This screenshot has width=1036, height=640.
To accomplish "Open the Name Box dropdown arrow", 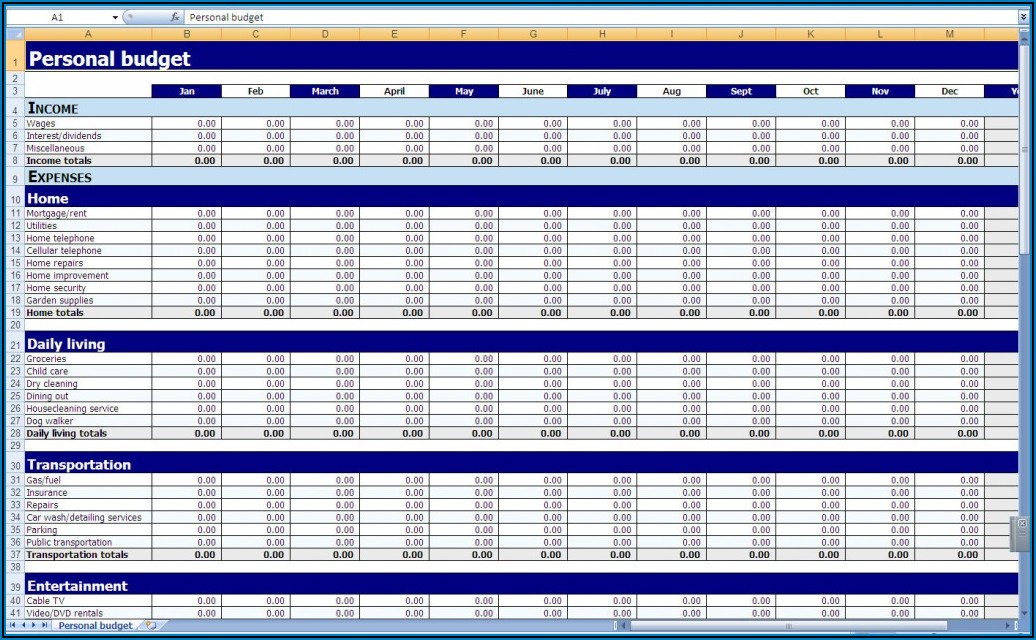I will [116, 17].
